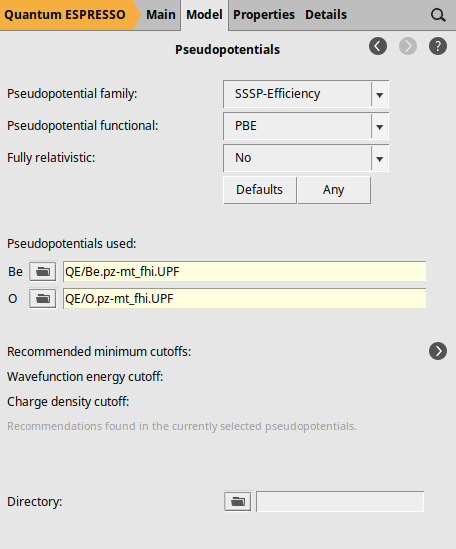Expand Recommended minimum cutoffs arrow
The width and height of the screenshot is (456, 549).
438,351
